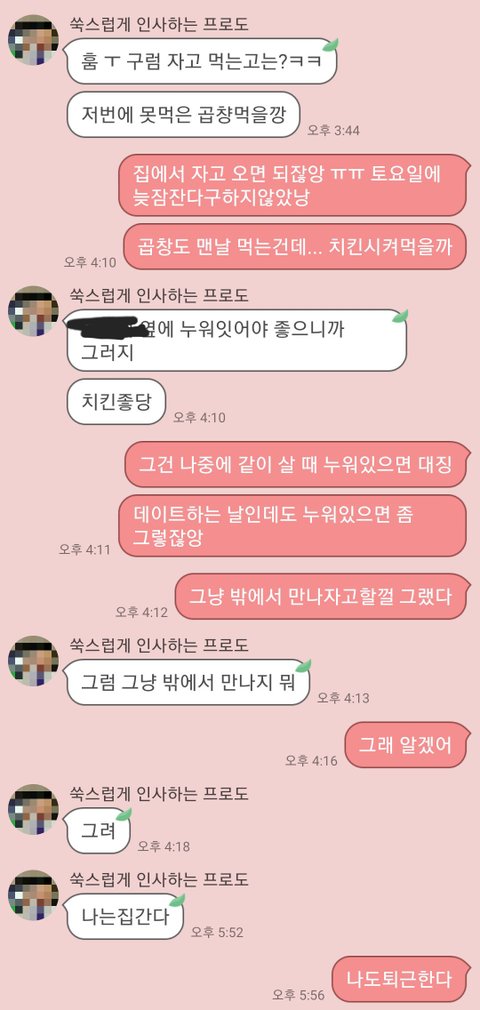Tap the leaf icon on '나는집간다' bubble
The width and height of the screenshot is (480, 1010).
click(177, 900)
